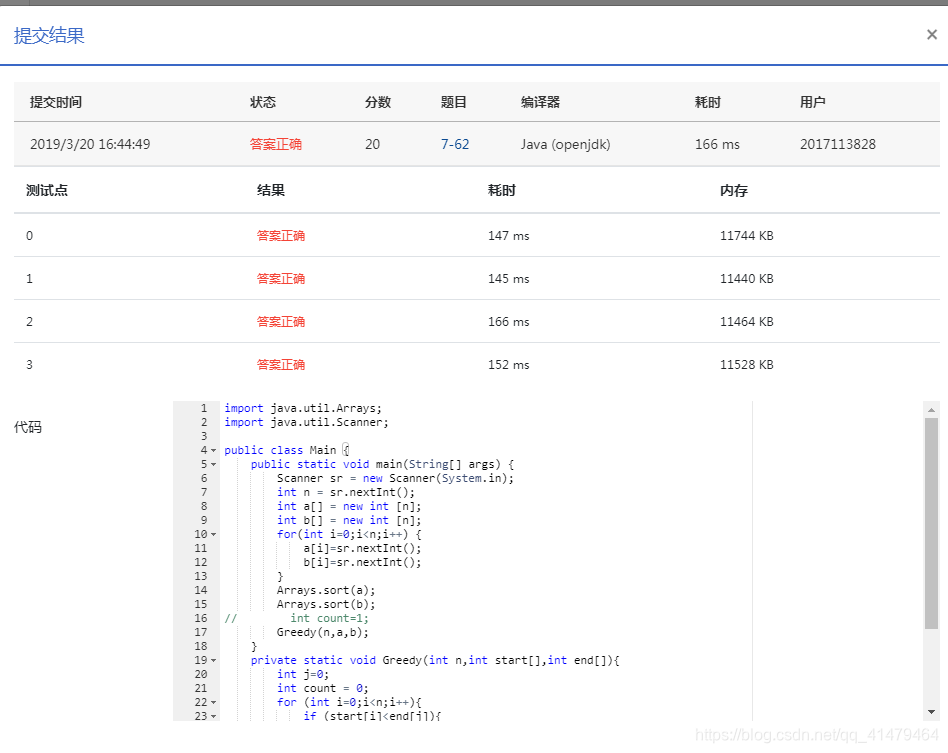Click the 代码 label
The height and width of the screenshot is (753, 948).
coord(28,428)
